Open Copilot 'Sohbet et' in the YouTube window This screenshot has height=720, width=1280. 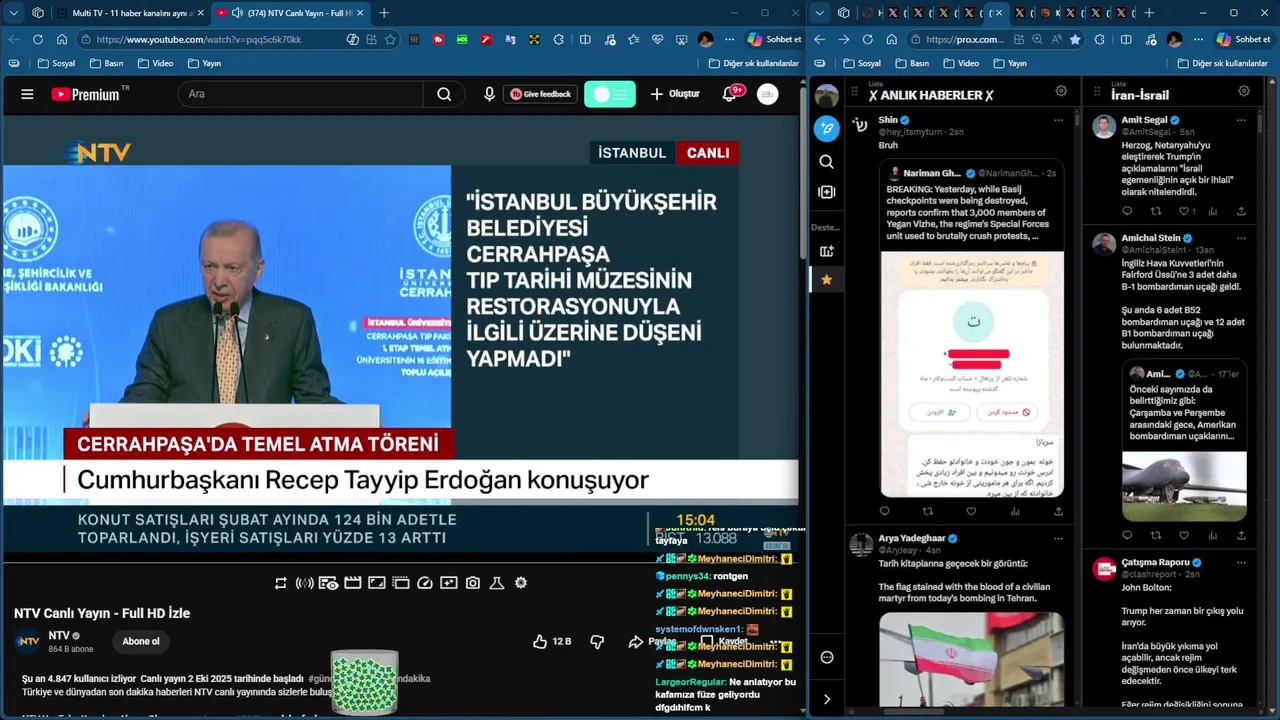(775, 39)
